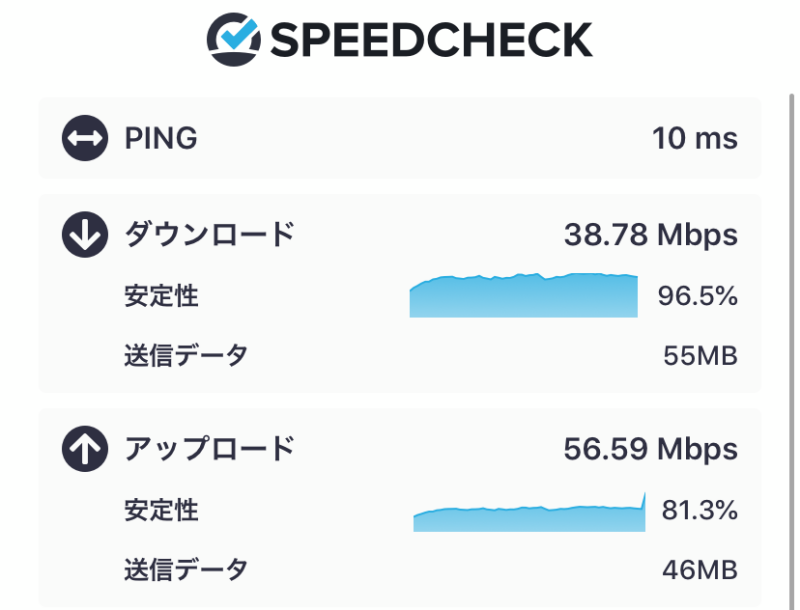Click the PING double-arrow icon

coord(84,138)
